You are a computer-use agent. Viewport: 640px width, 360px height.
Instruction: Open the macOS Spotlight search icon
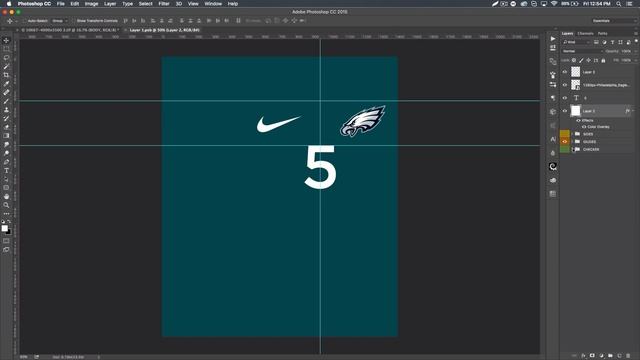(619, 4)
